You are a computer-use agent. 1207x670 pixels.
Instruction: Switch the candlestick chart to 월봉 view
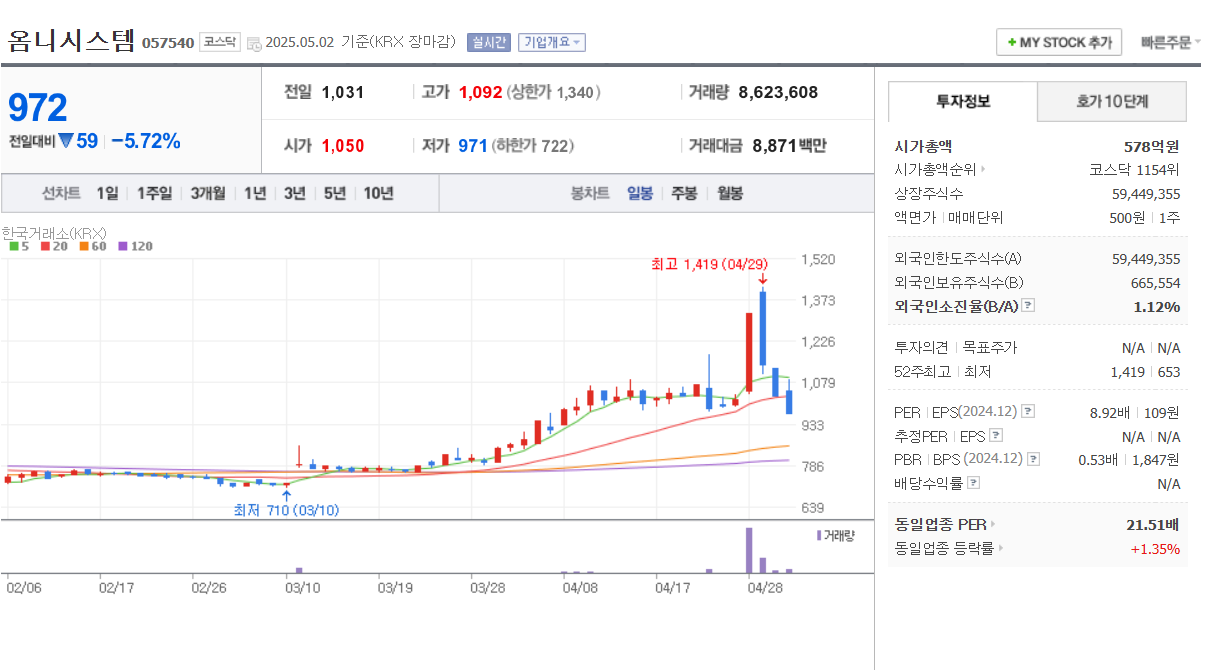(x=729, y=192)
